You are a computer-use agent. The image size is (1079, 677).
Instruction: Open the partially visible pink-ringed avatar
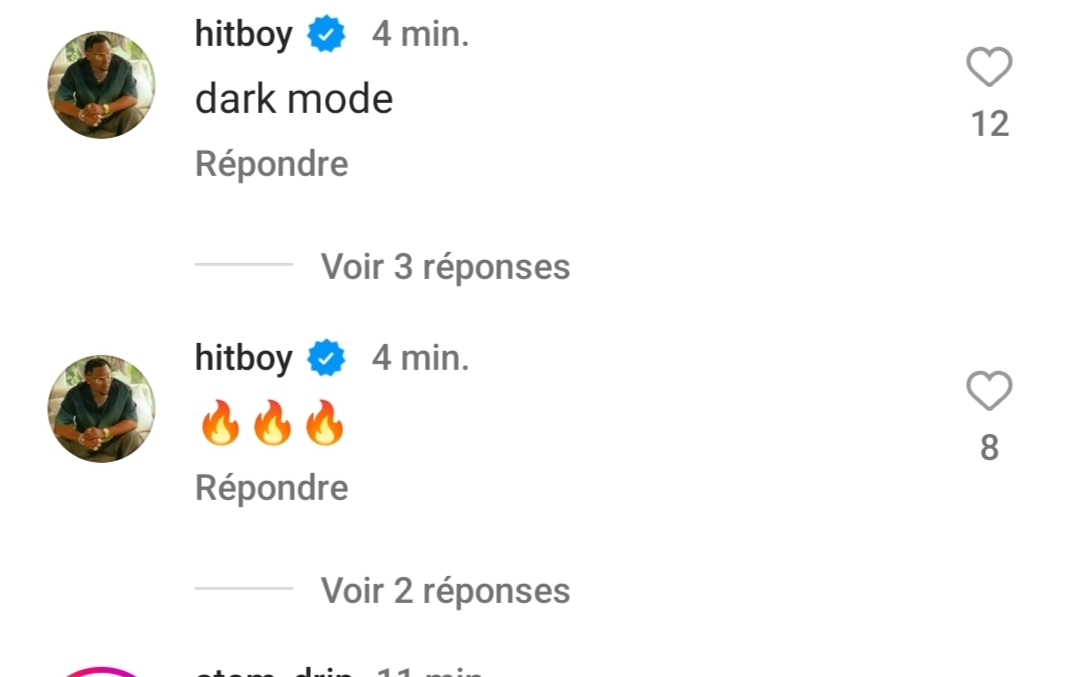tap(101, 671)
